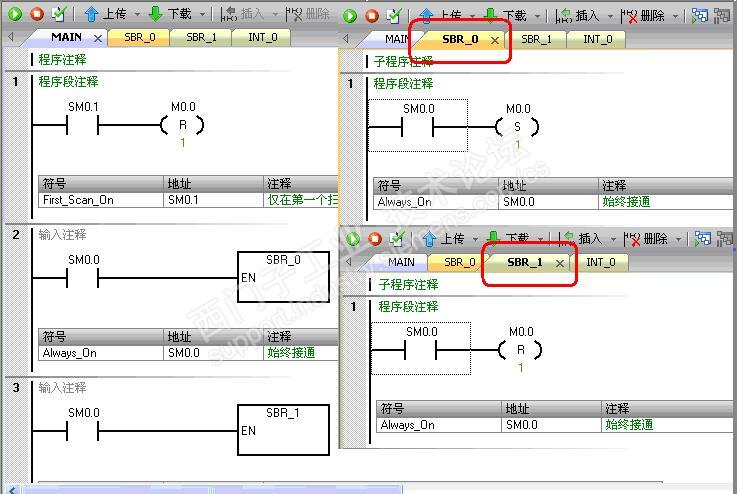Click the SM0.1 address cell in the symbol table
The height and width of the screenshot is (494, 737).
[213, 200]
